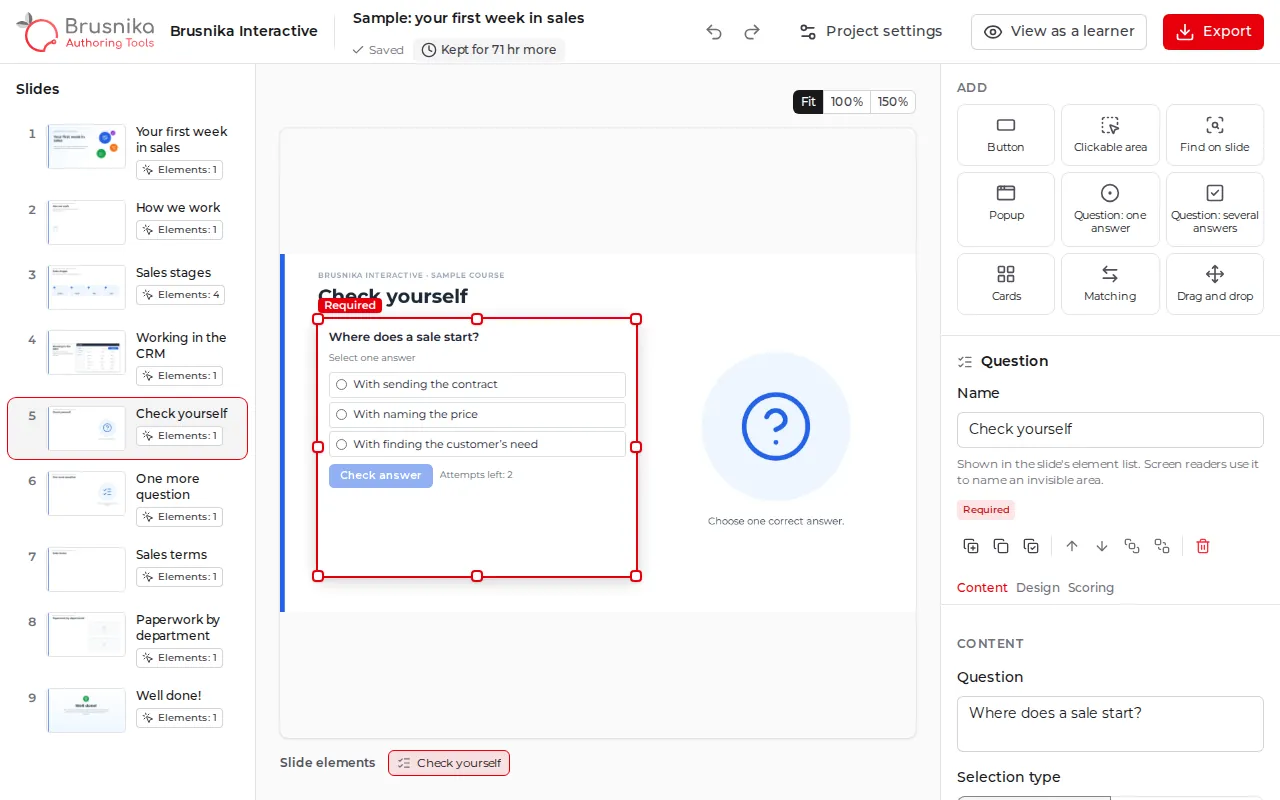Set zoom to 100%
Screen dimensions: 1280x800
[x=847, y=102]
